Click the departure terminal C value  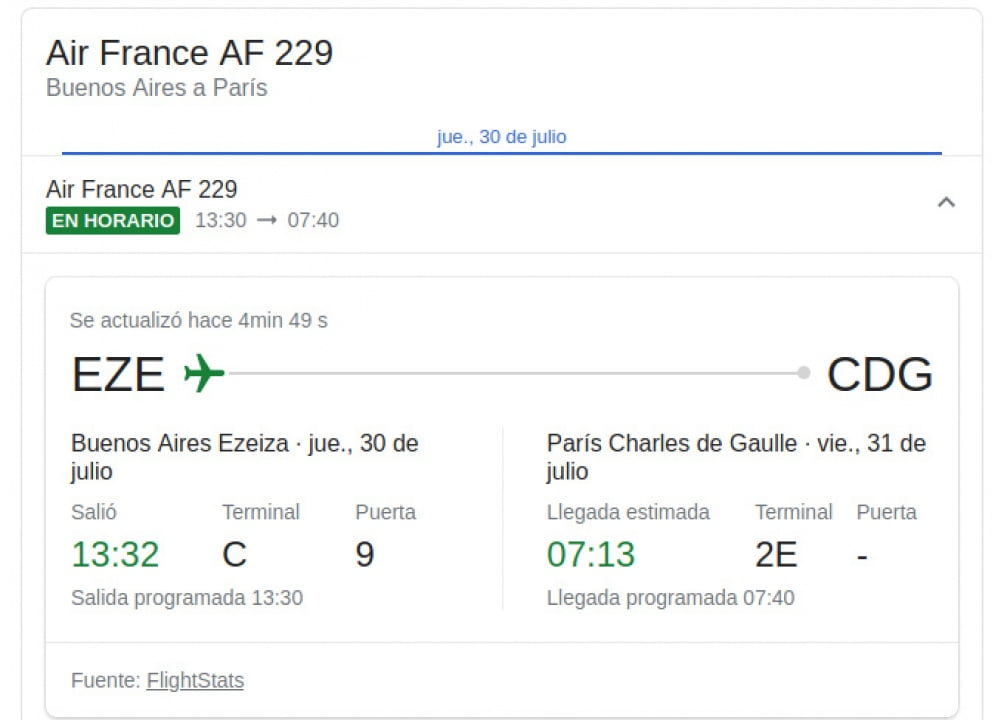(234, 554)
